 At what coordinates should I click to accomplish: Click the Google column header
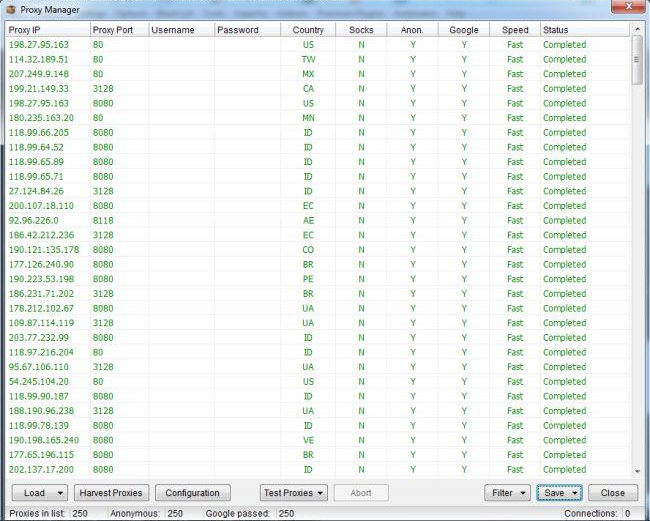(464, 30)
